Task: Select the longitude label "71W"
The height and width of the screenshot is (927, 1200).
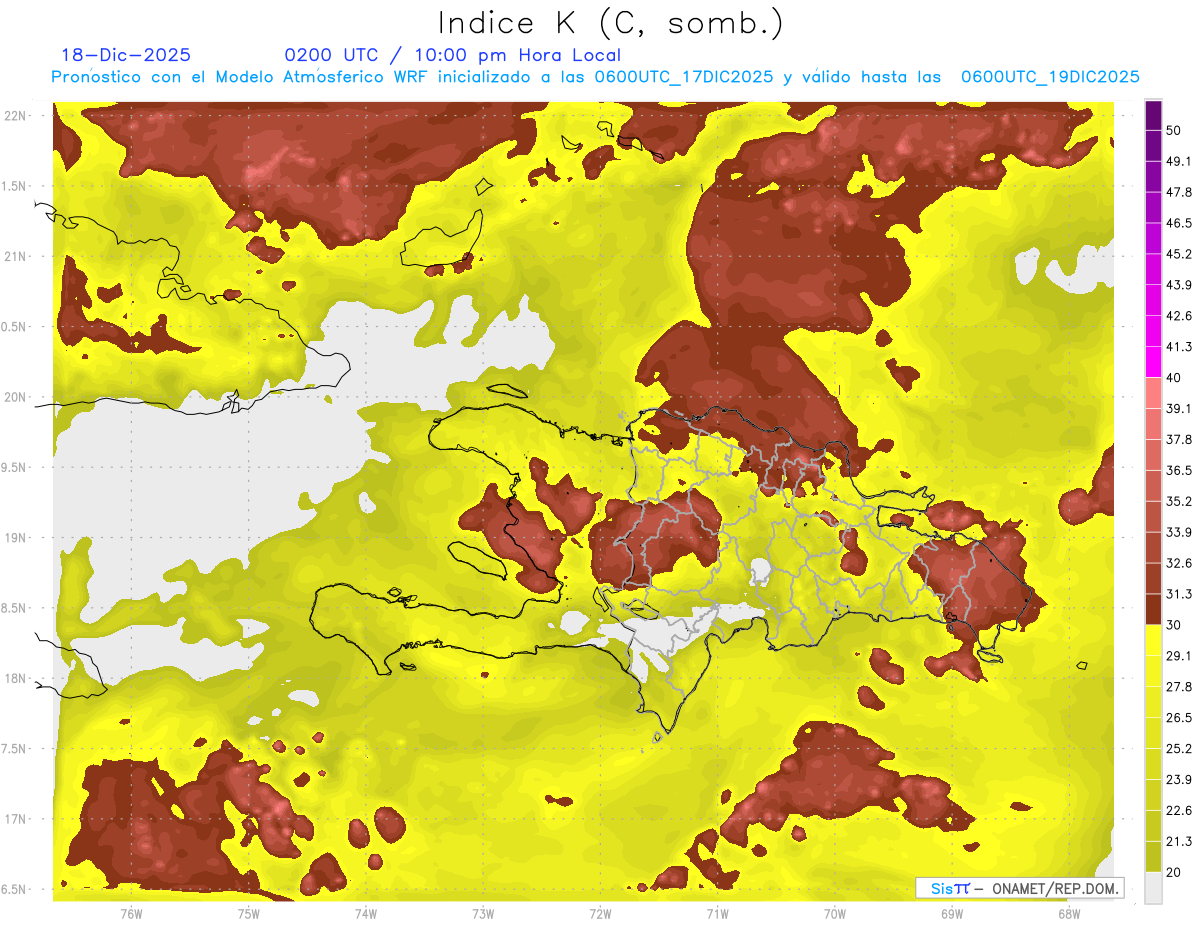Action: [x=717, y=914]
